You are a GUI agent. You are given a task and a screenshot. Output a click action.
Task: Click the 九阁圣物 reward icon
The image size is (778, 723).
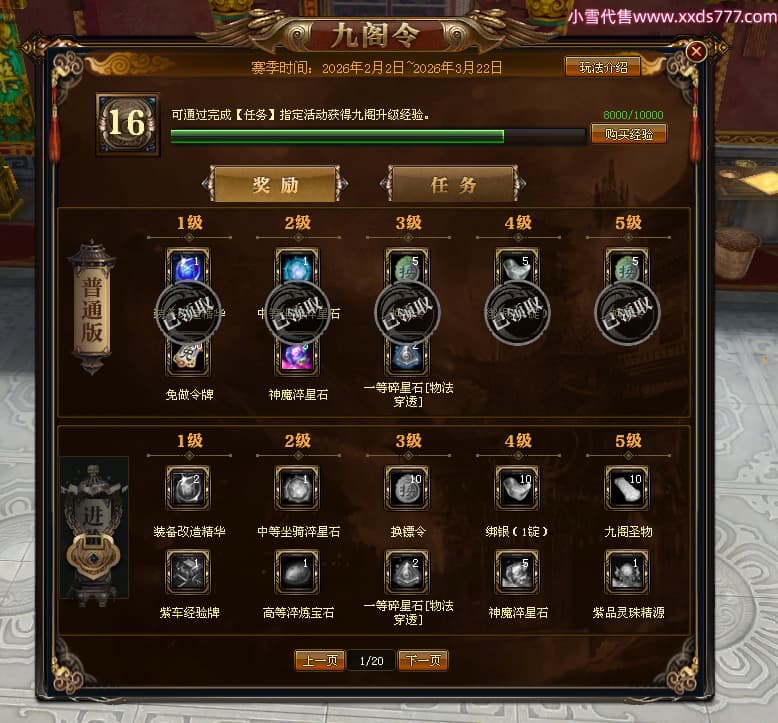click(627, 488)
